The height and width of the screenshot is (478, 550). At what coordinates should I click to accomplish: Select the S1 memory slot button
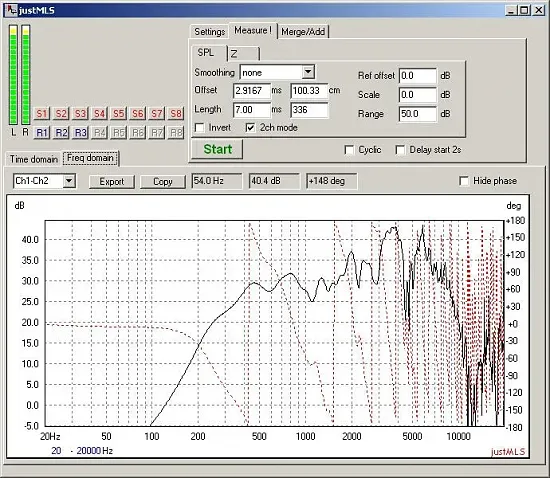tap(42, 114)
